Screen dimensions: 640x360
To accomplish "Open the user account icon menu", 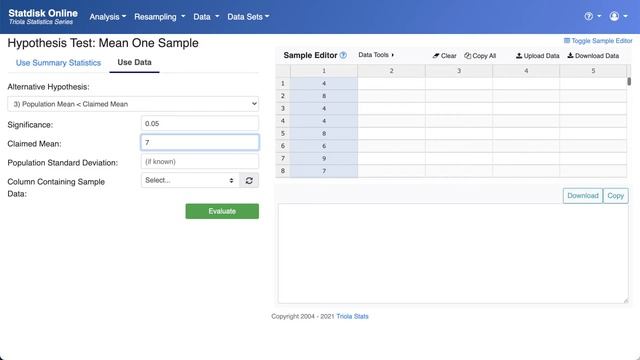I will [x=618, y=16].
